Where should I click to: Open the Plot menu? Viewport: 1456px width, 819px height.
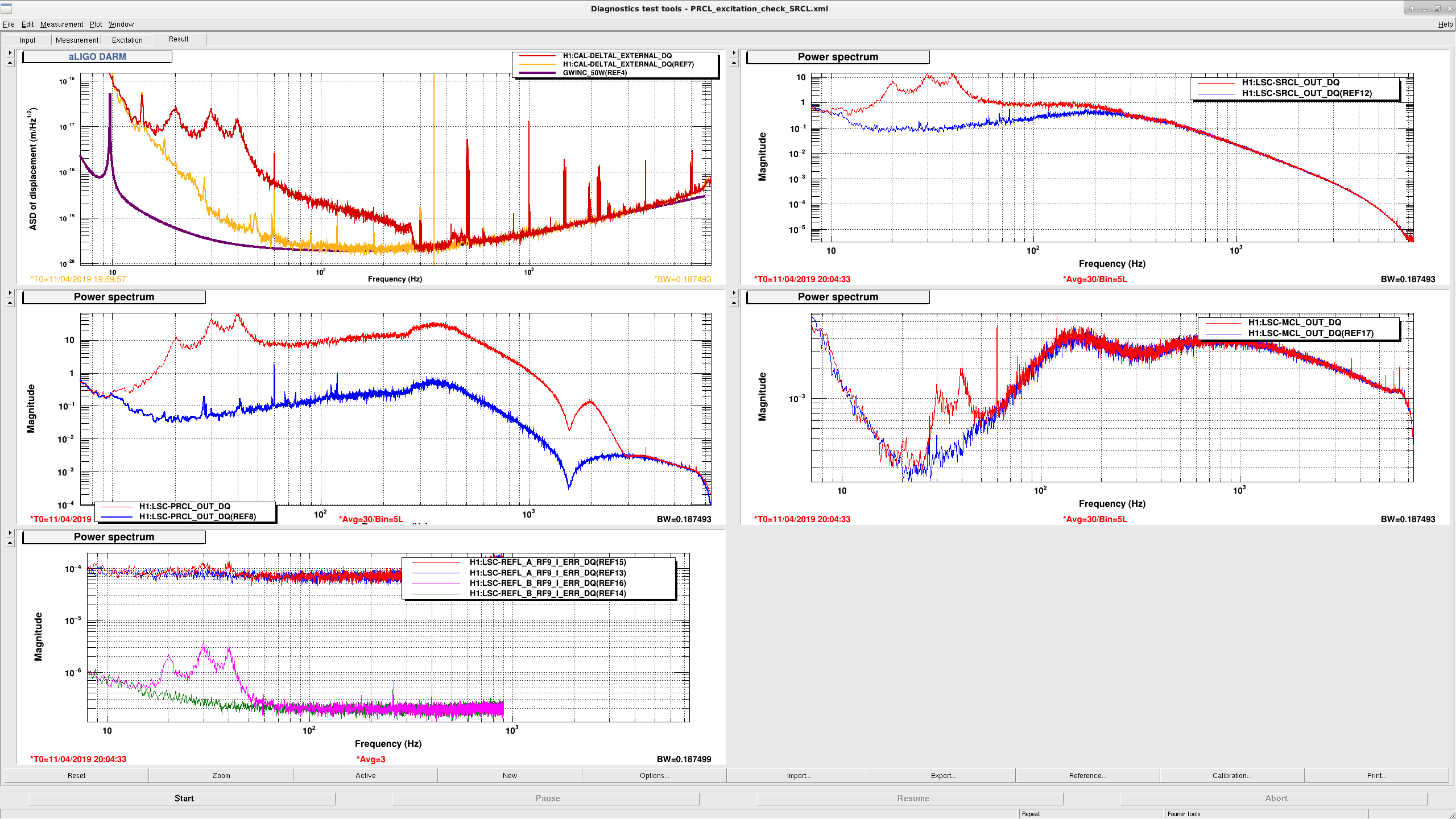[x=96, y=24]
